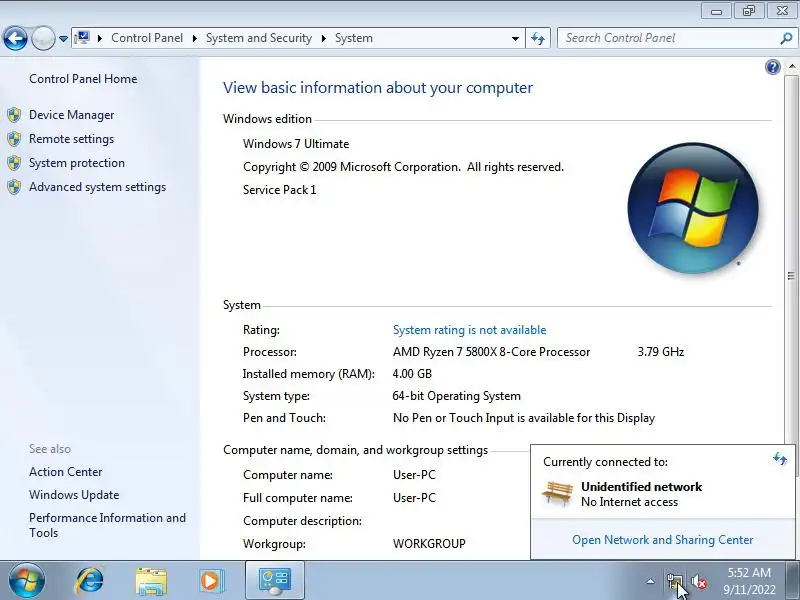Open System protection
Screen dimensions: 800x600
click(77, 163)
